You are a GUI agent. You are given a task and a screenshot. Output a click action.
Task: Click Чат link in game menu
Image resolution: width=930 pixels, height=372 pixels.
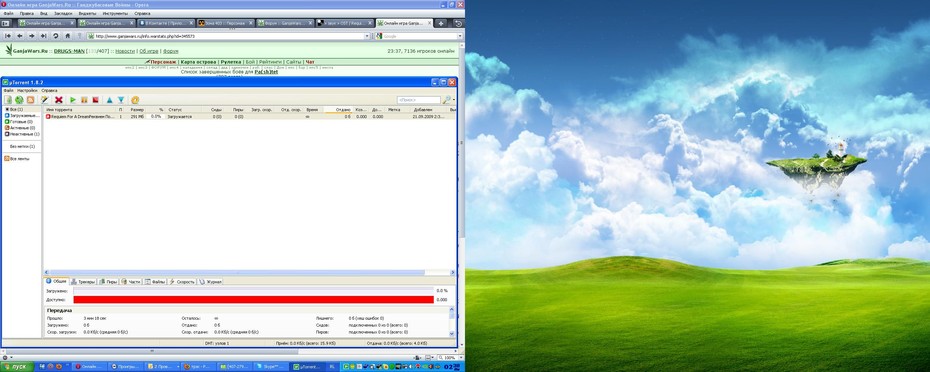point(310,62)
